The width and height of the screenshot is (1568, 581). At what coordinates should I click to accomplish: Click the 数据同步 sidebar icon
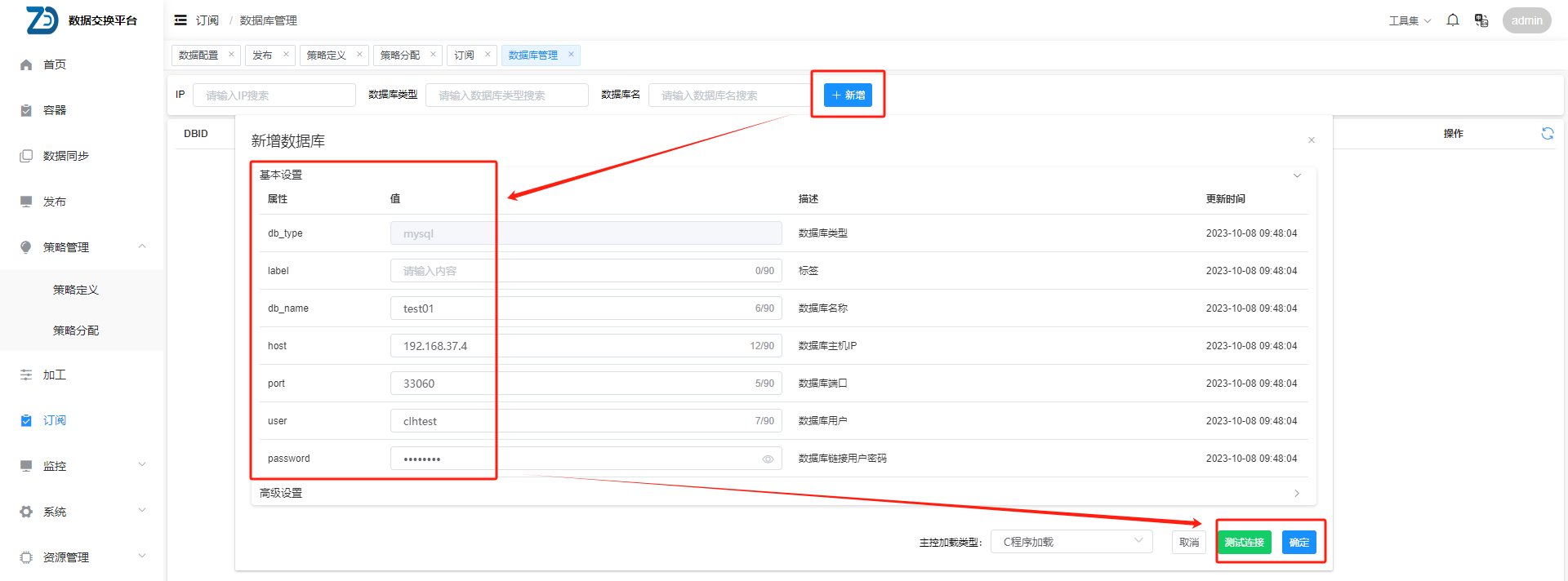pyautogui.click(x=26, y=156)
